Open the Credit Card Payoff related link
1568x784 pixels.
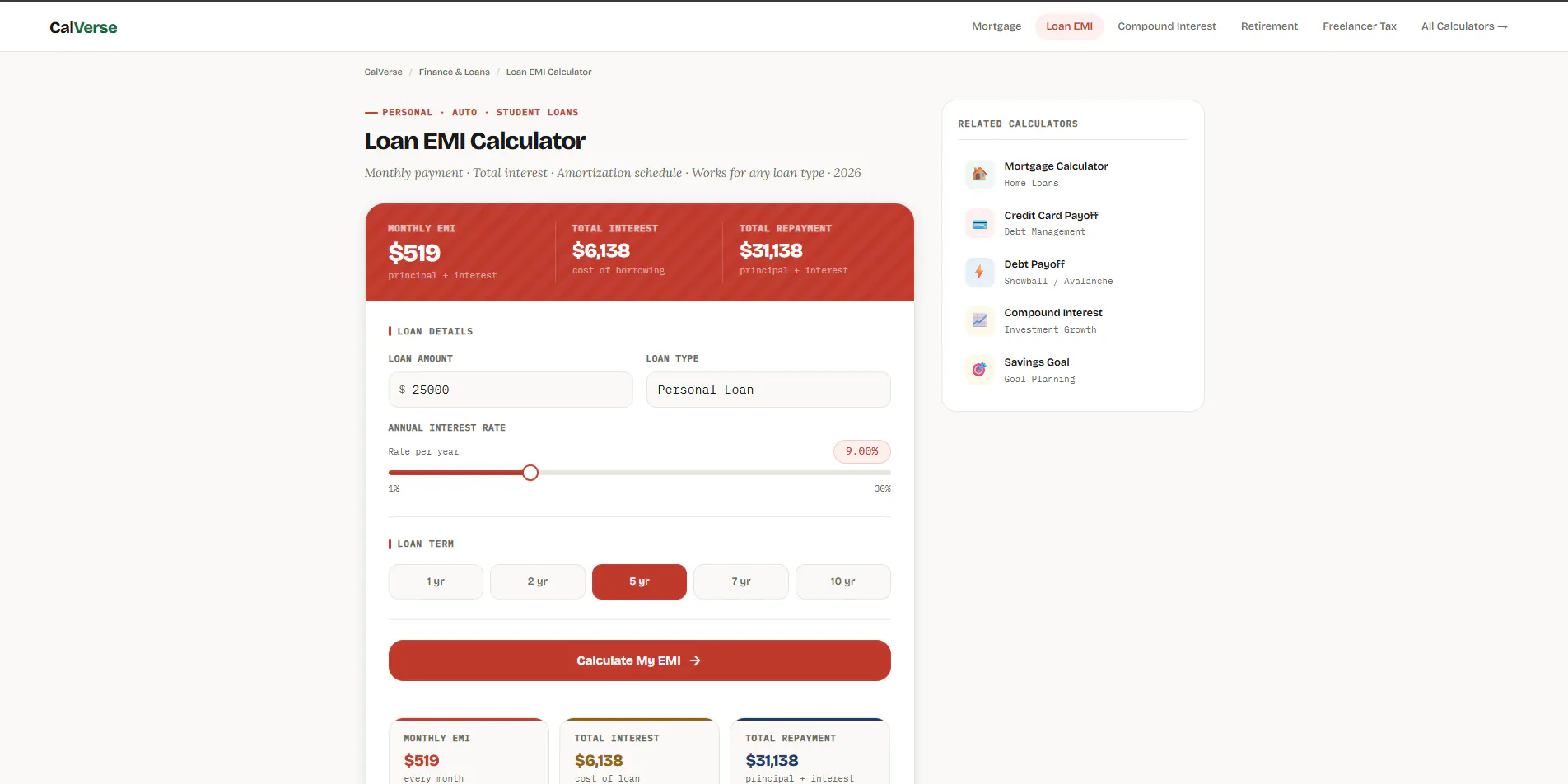point(1073,223)
